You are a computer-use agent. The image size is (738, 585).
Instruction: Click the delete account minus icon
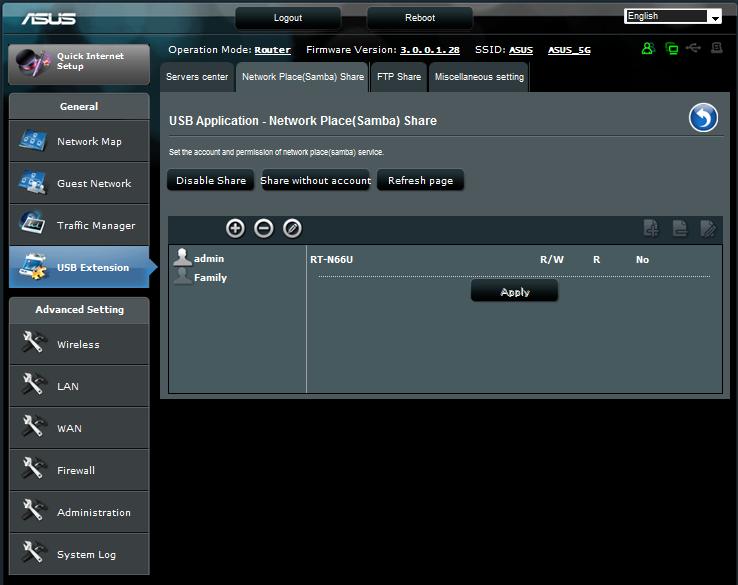tap(264, 228)
